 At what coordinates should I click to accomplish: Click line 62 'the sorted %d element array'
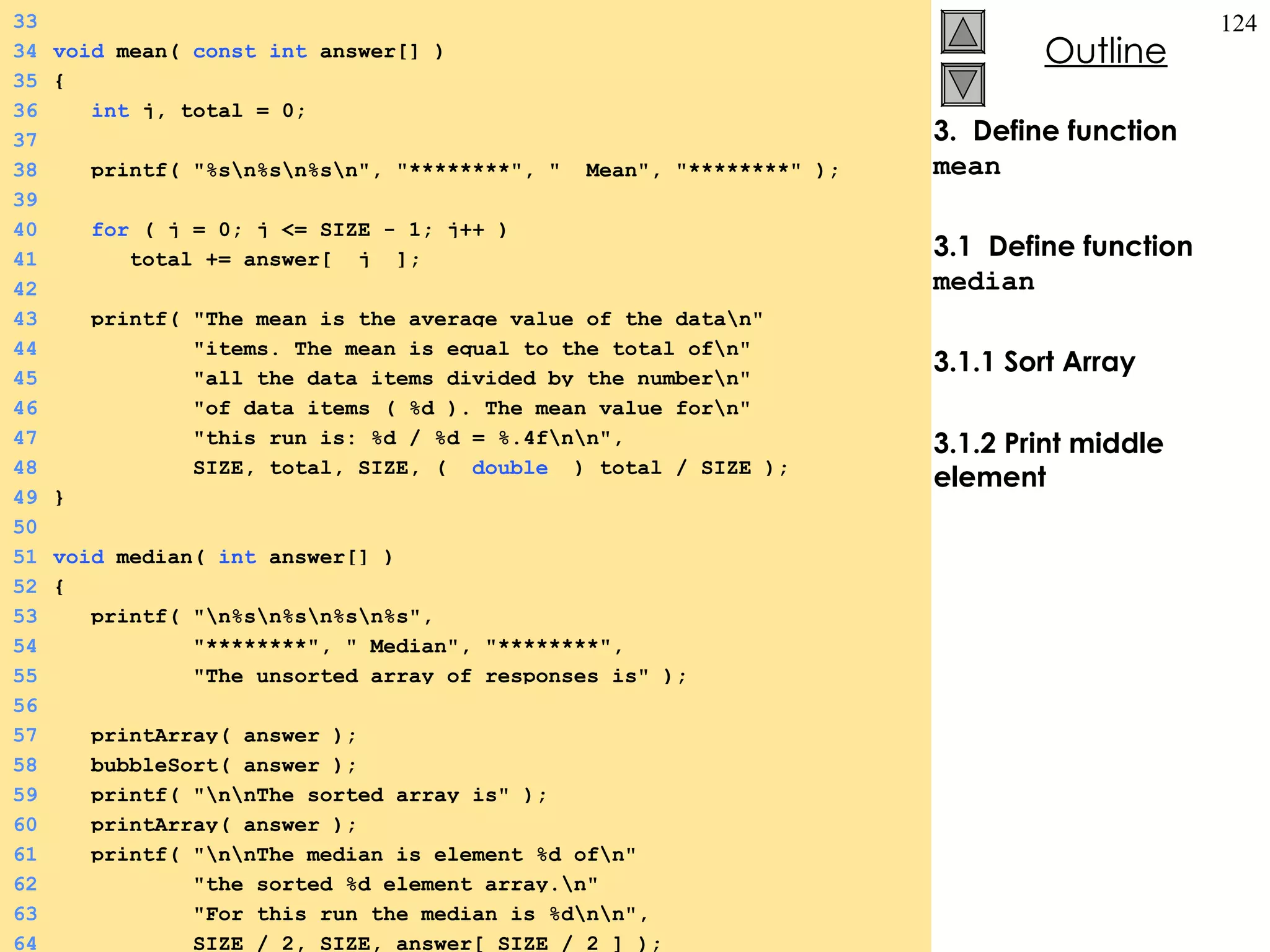point(396,884)
